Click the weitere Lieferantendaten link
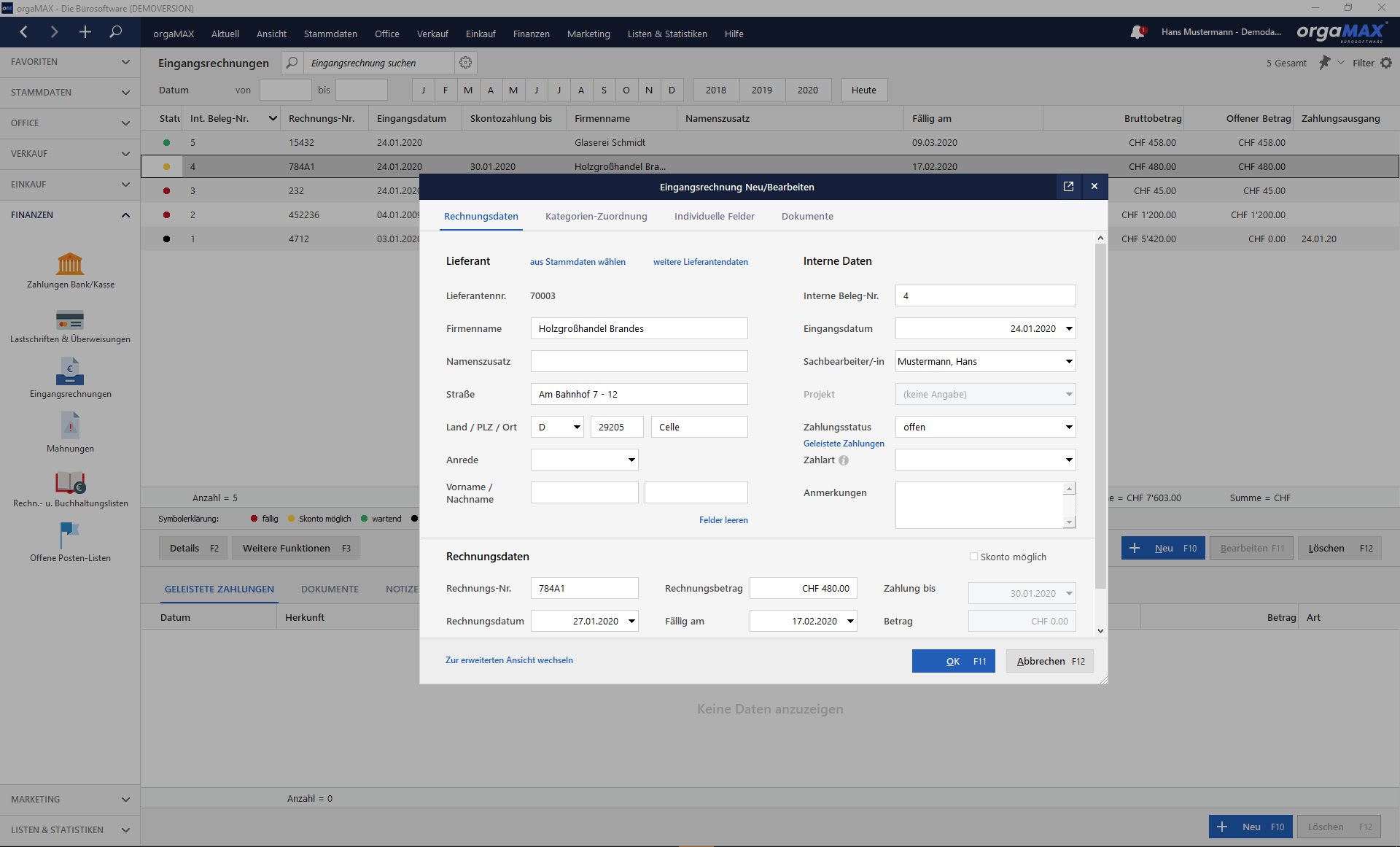This screenshot has height=847, width=1400. coord(700,262)
